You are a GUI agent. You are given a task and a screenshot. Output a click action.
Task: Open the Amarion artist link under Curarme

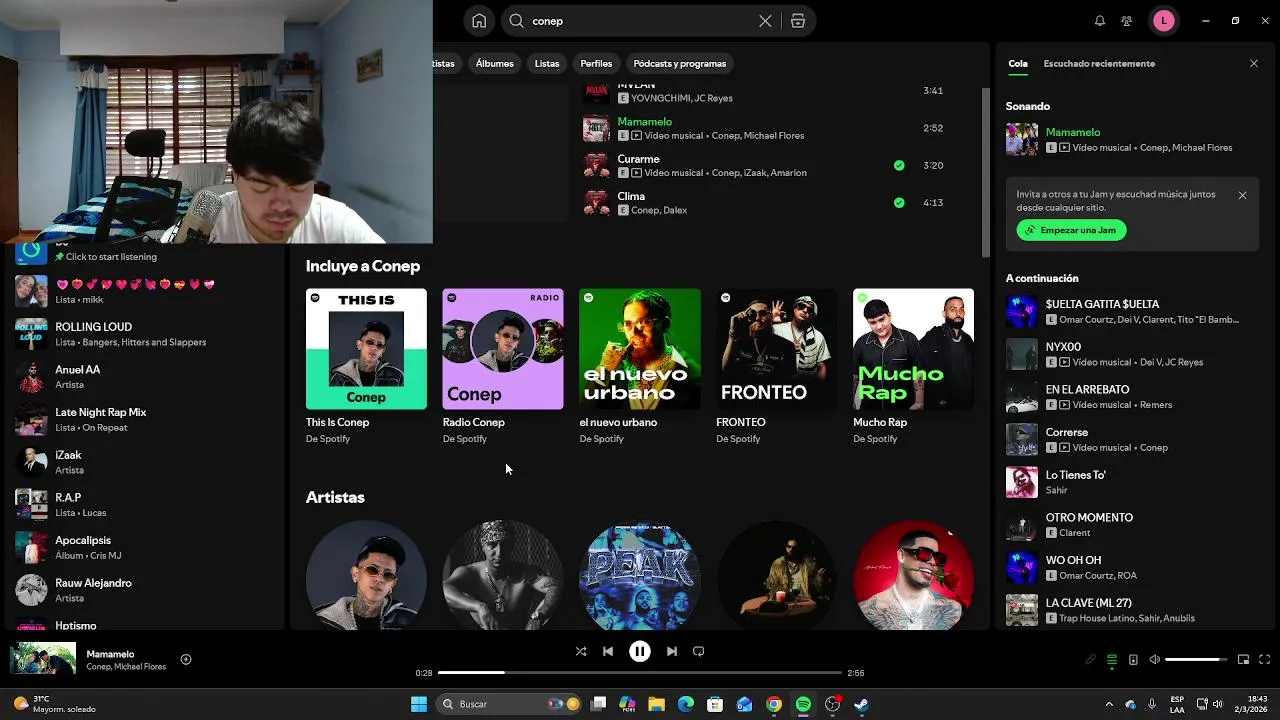click(x=788, y=173)
